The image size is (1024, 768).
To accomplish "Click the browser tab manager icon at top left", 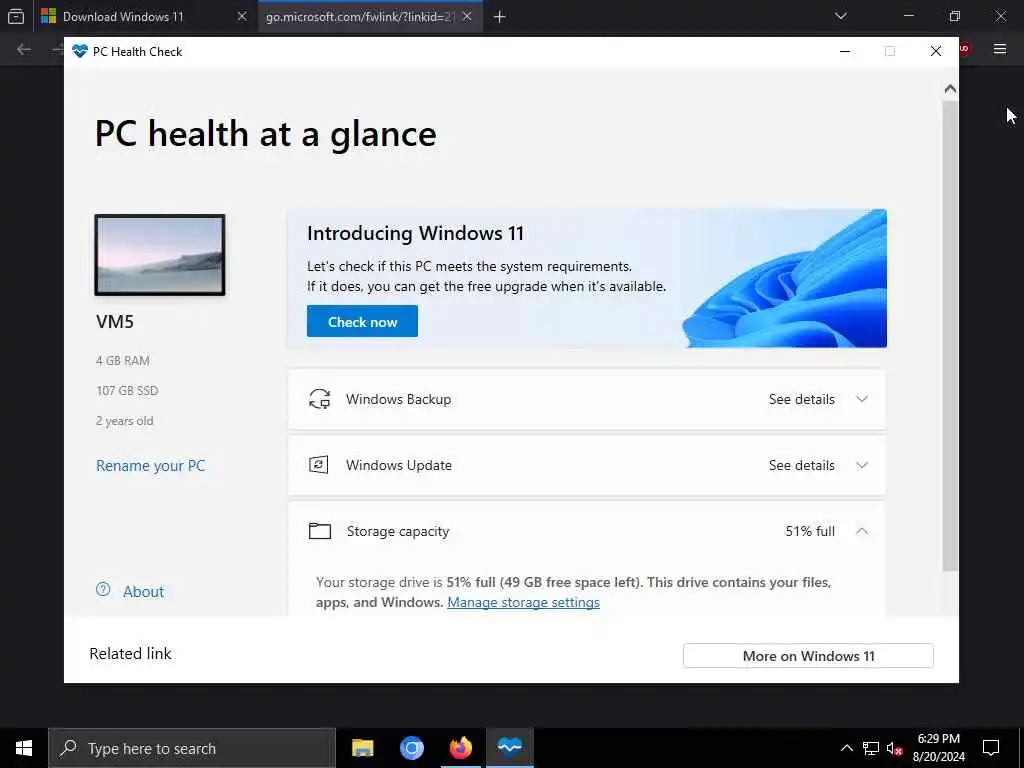I will [x=16, y=17].
